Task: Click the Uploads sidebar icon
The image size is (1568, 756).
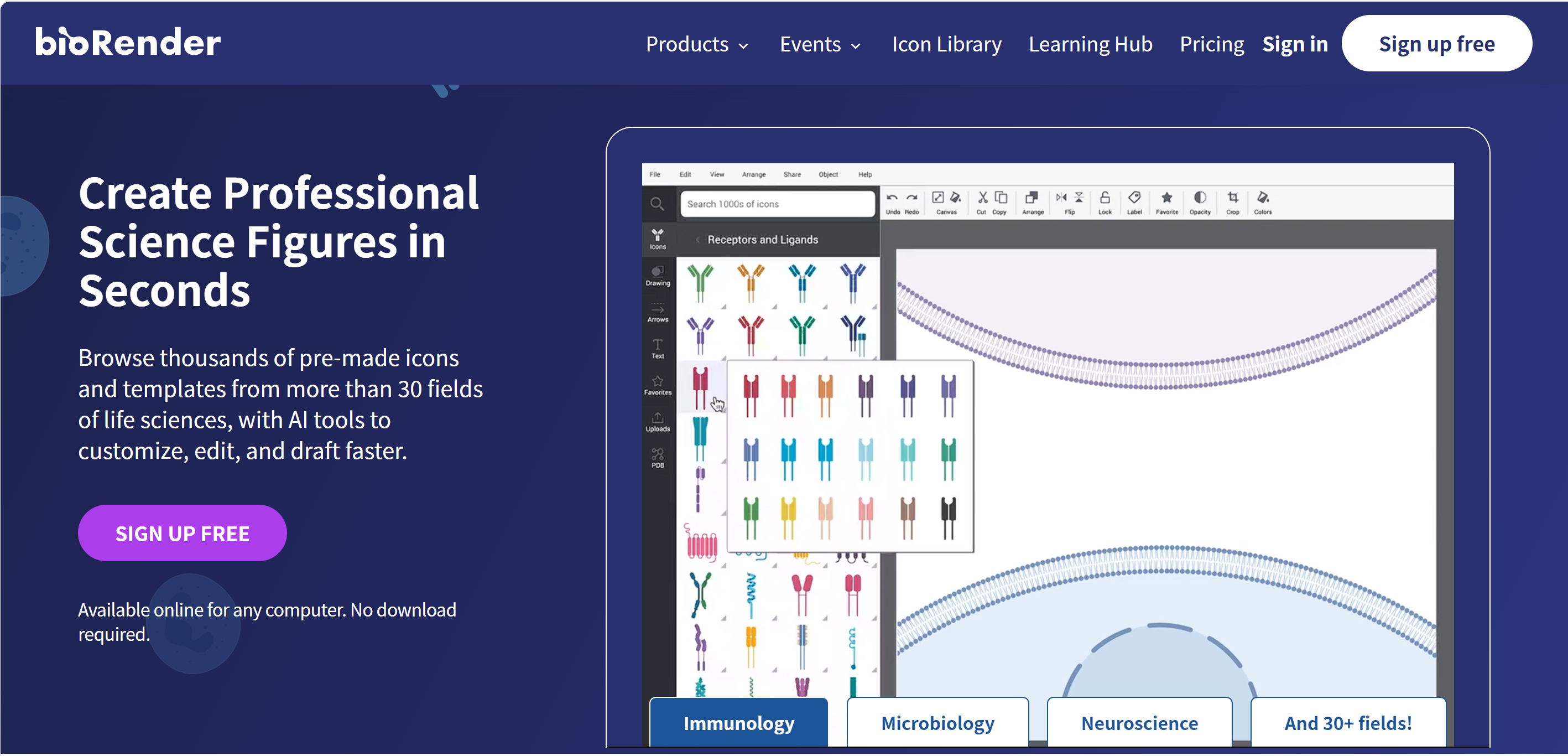Action: tap(658, 422)
